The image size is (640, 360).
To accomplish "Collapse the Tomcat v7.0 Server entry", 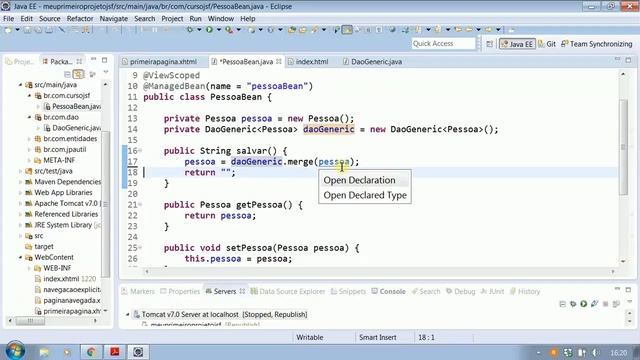I will click(x=127, y=315).
